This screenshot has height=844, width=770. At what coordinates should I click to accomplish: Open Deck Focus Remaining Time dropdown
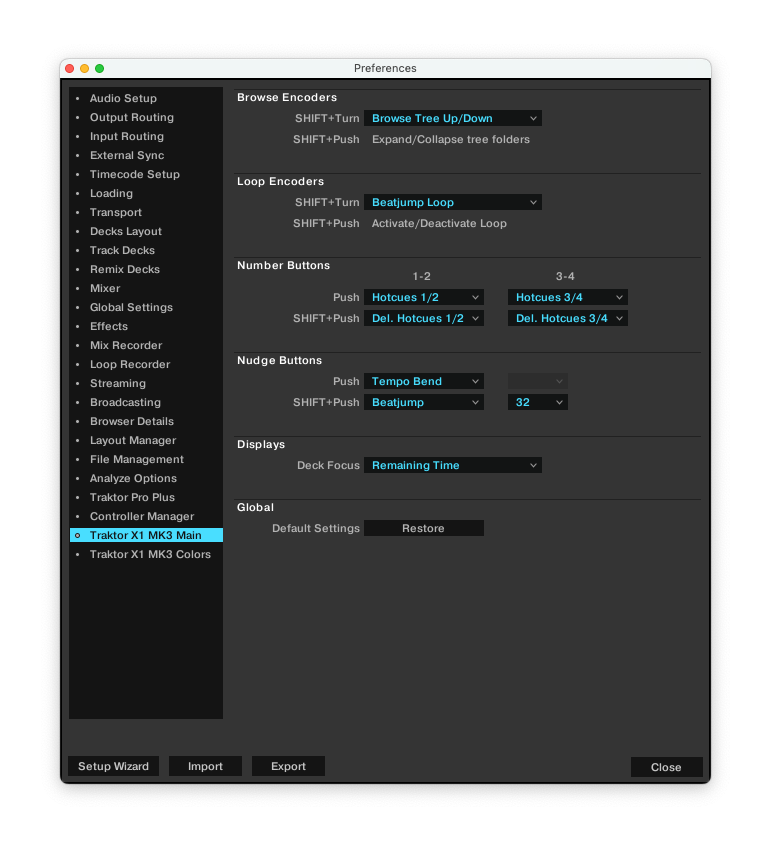click(452, 465)
